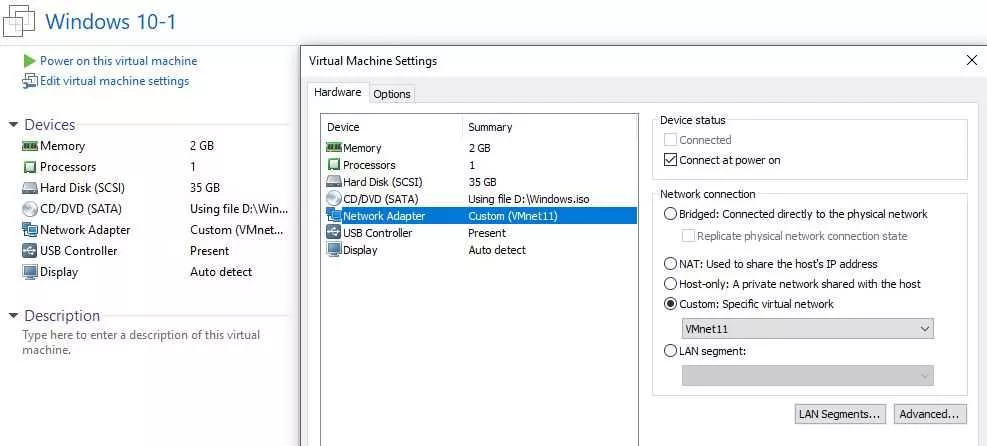Select CD/DVD (SATA) row in settings dialog
987x446 pixels.
coord(480,199)
